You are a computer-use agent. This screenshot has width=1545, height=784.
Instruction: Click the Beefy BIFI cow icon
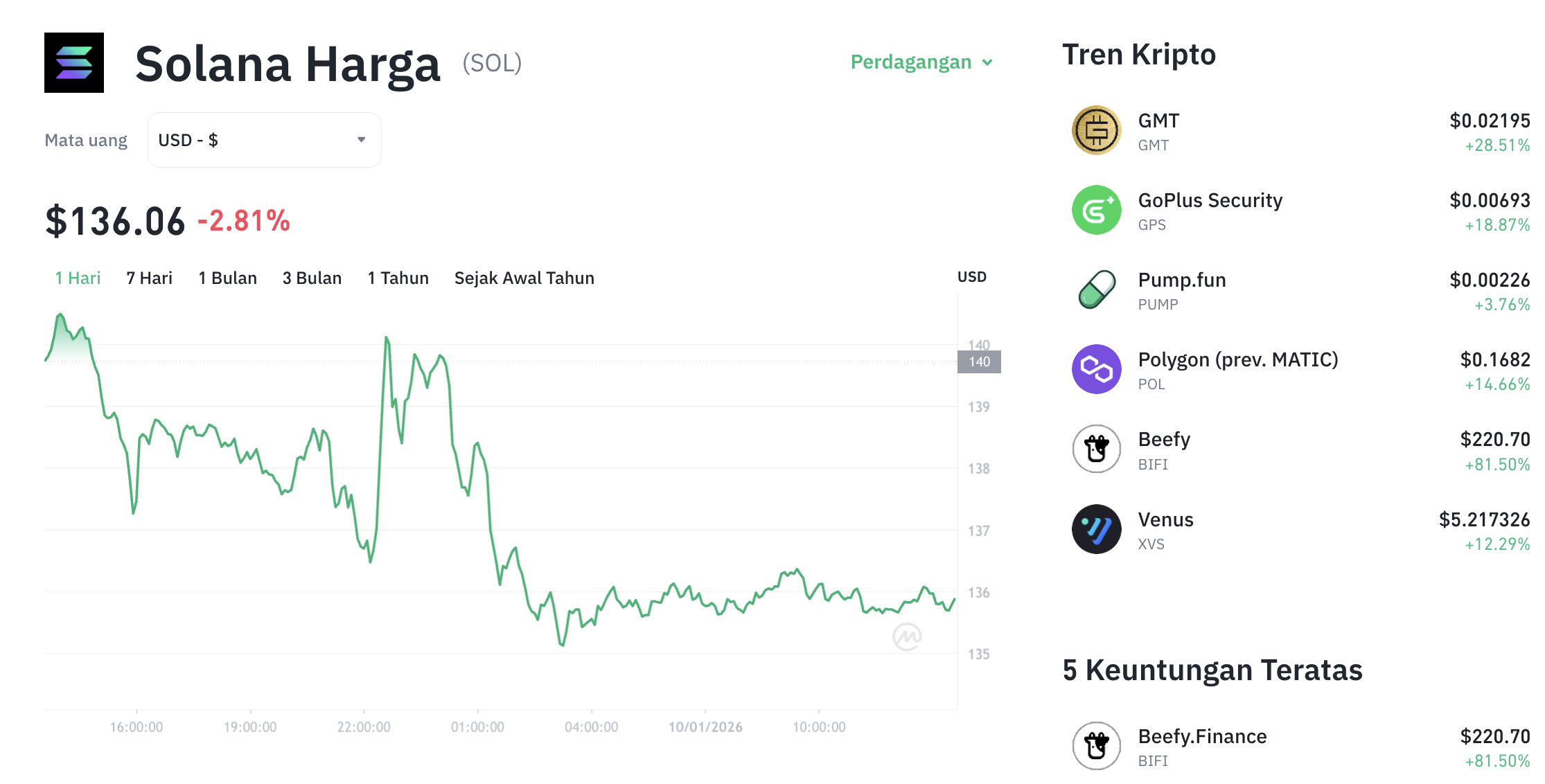tap(1096, 449)
